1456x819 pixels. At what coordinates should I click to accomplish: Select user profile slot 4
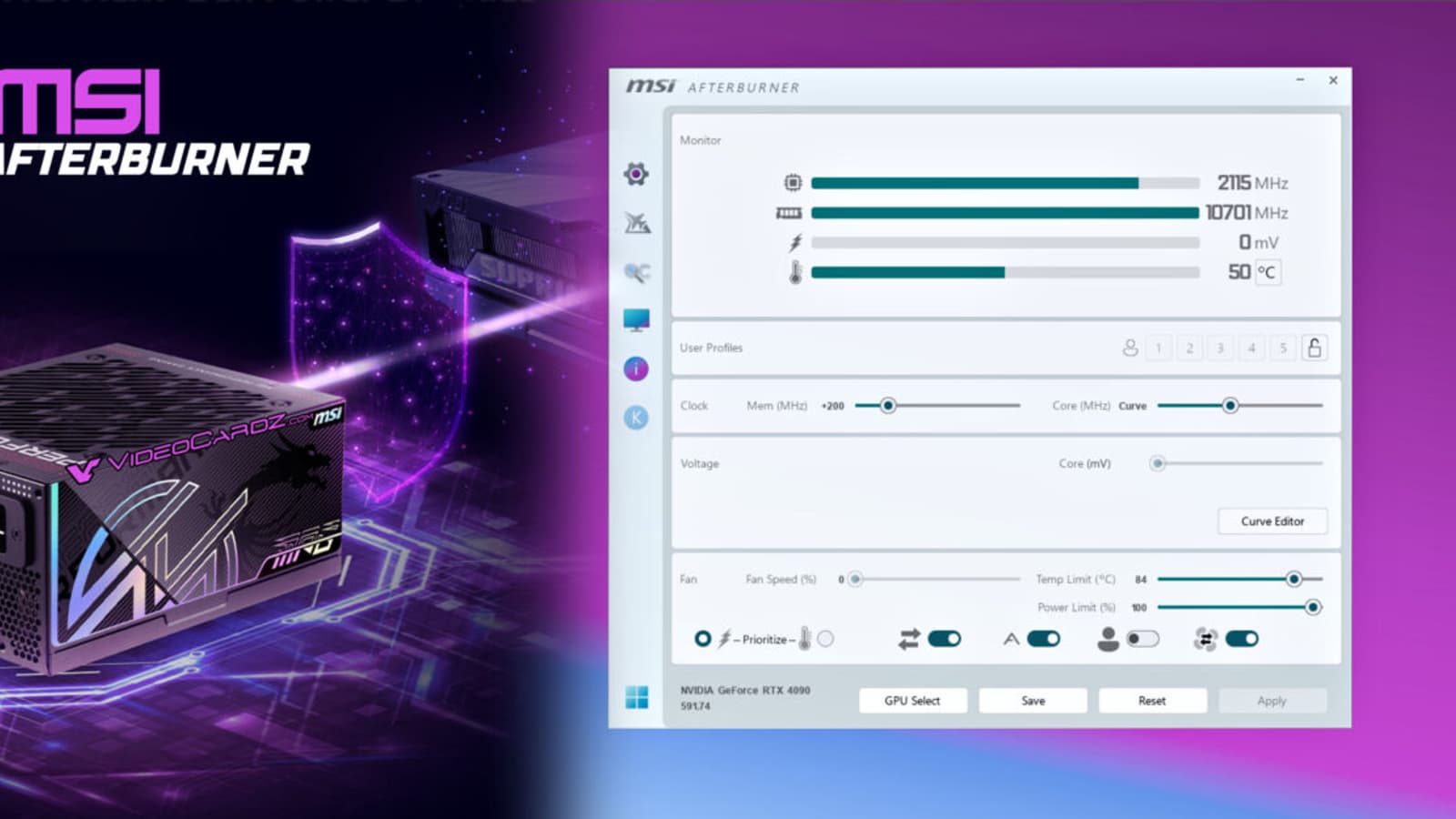pos(1252,348)
